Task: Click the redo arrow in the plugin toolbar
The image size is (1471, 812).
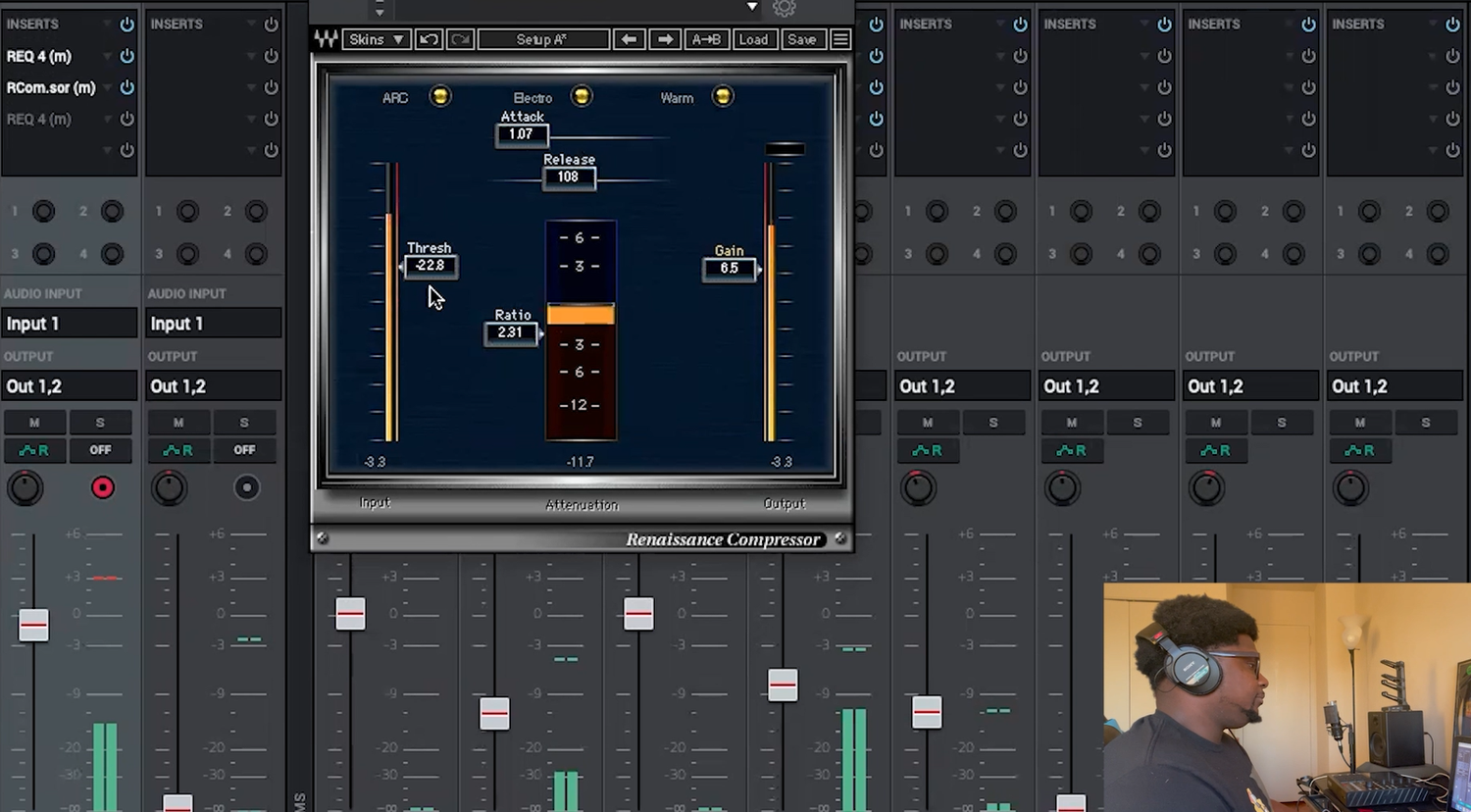Action: tap(460, 39)
